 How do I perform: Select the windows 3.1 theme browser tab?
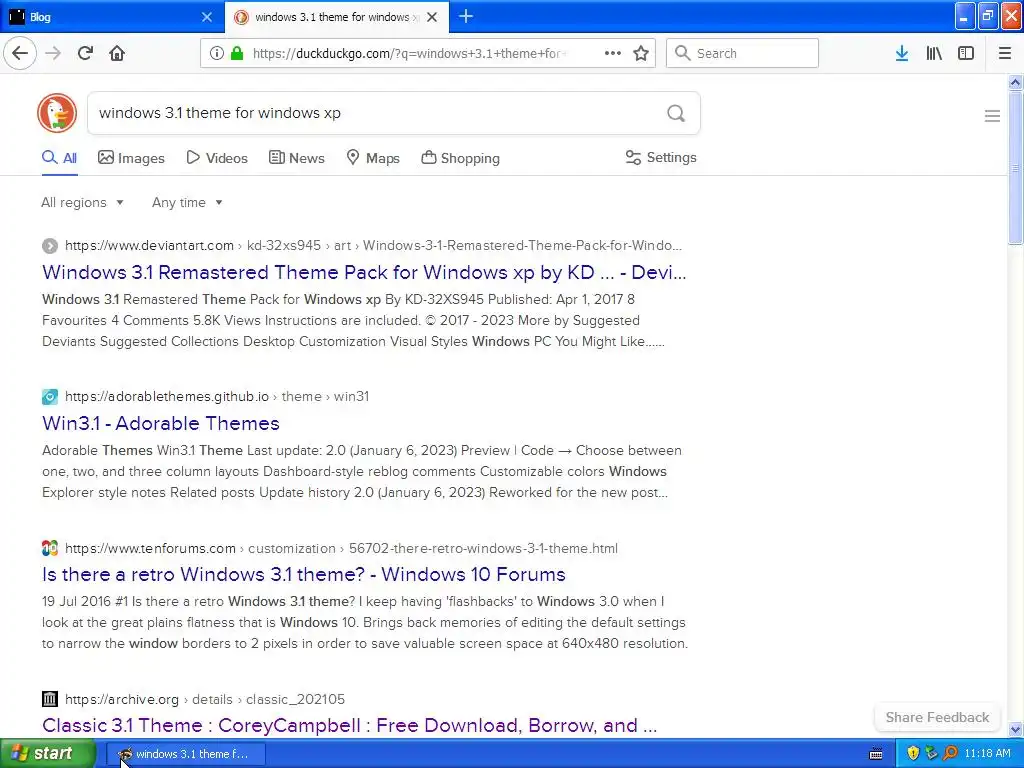click(337, 17)
